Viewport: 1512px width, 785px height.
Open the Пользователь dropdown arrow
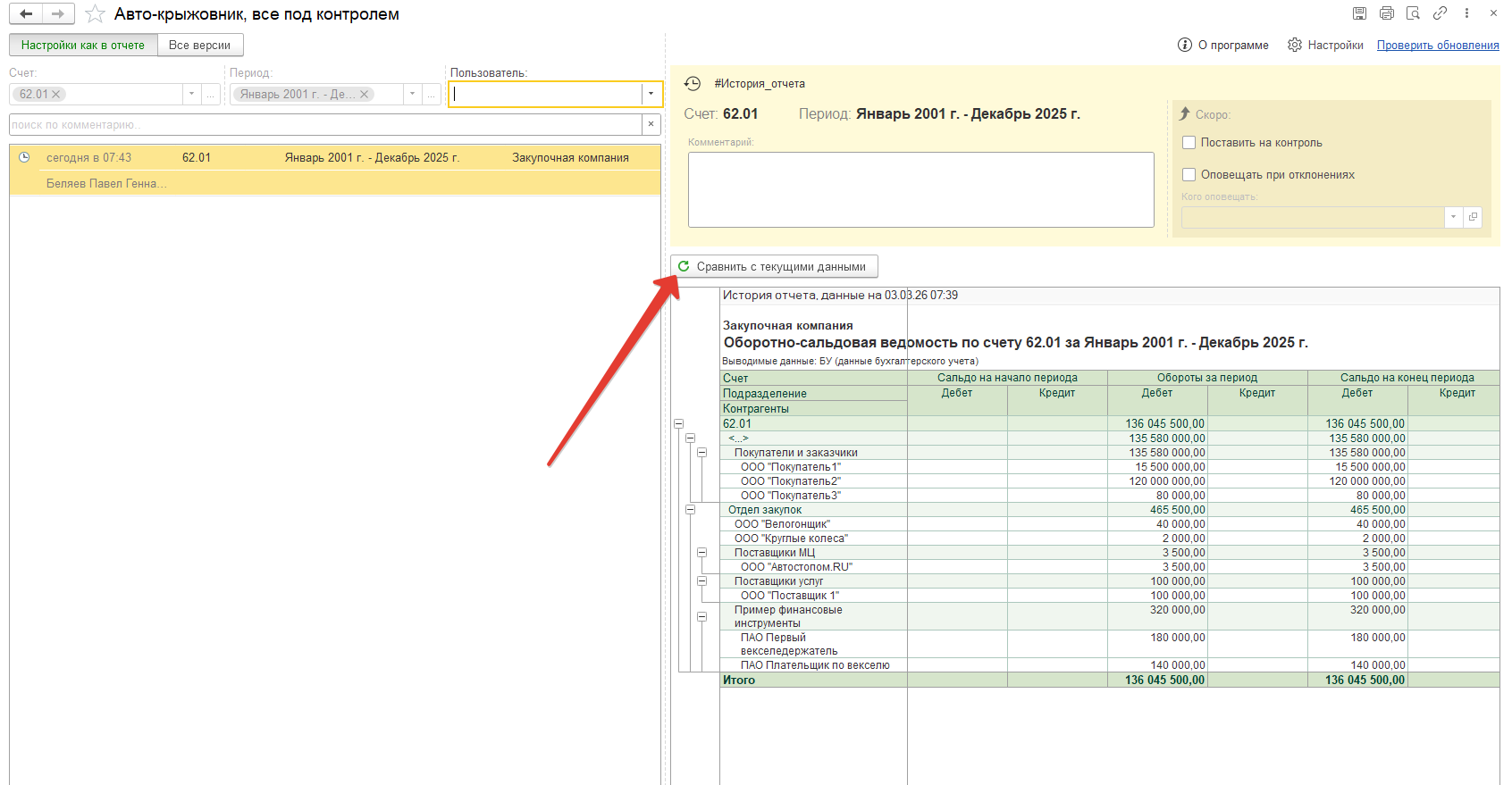651,94
